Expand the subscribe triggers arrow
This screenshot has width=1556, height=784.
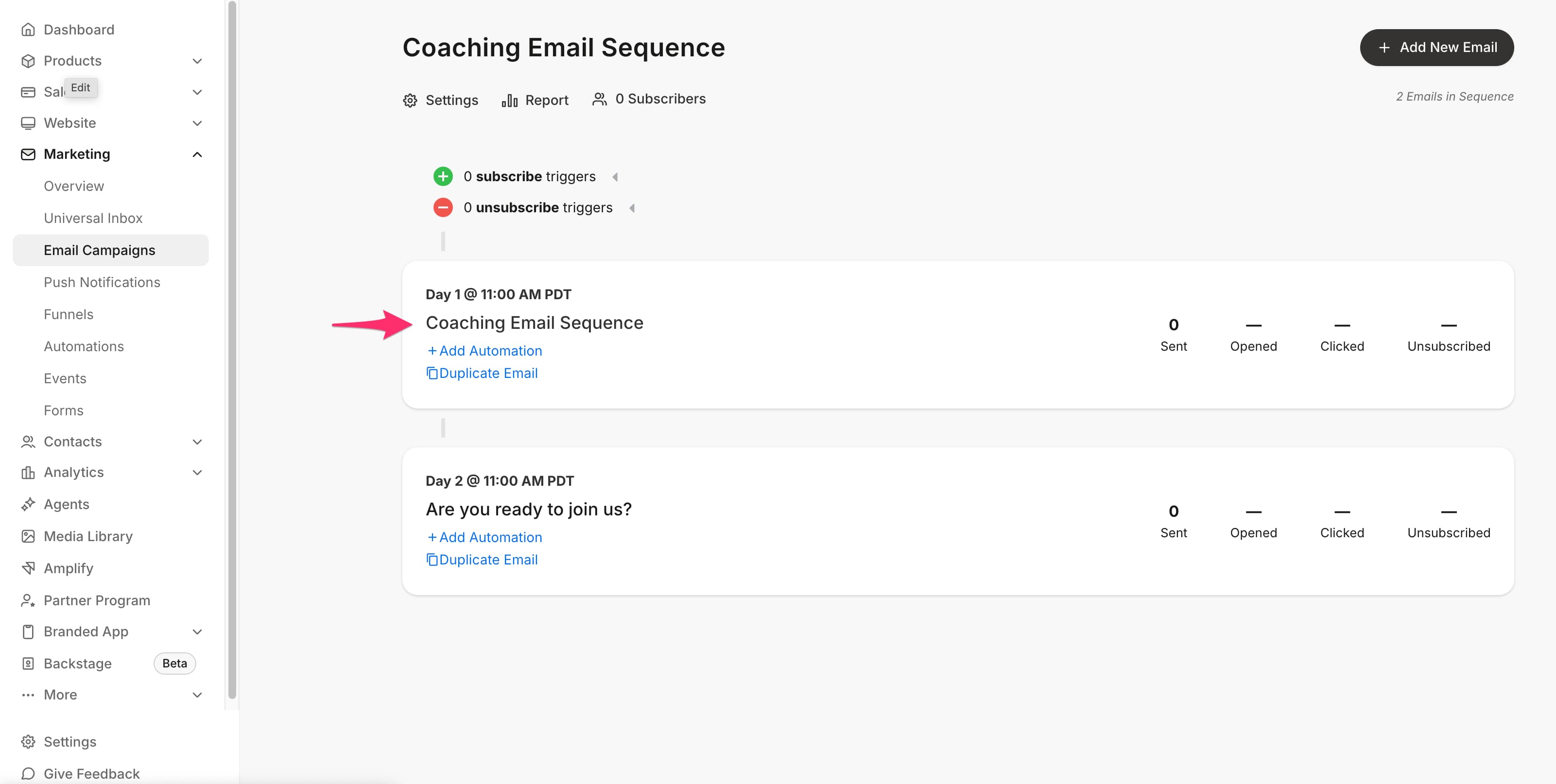coord(615,177)
